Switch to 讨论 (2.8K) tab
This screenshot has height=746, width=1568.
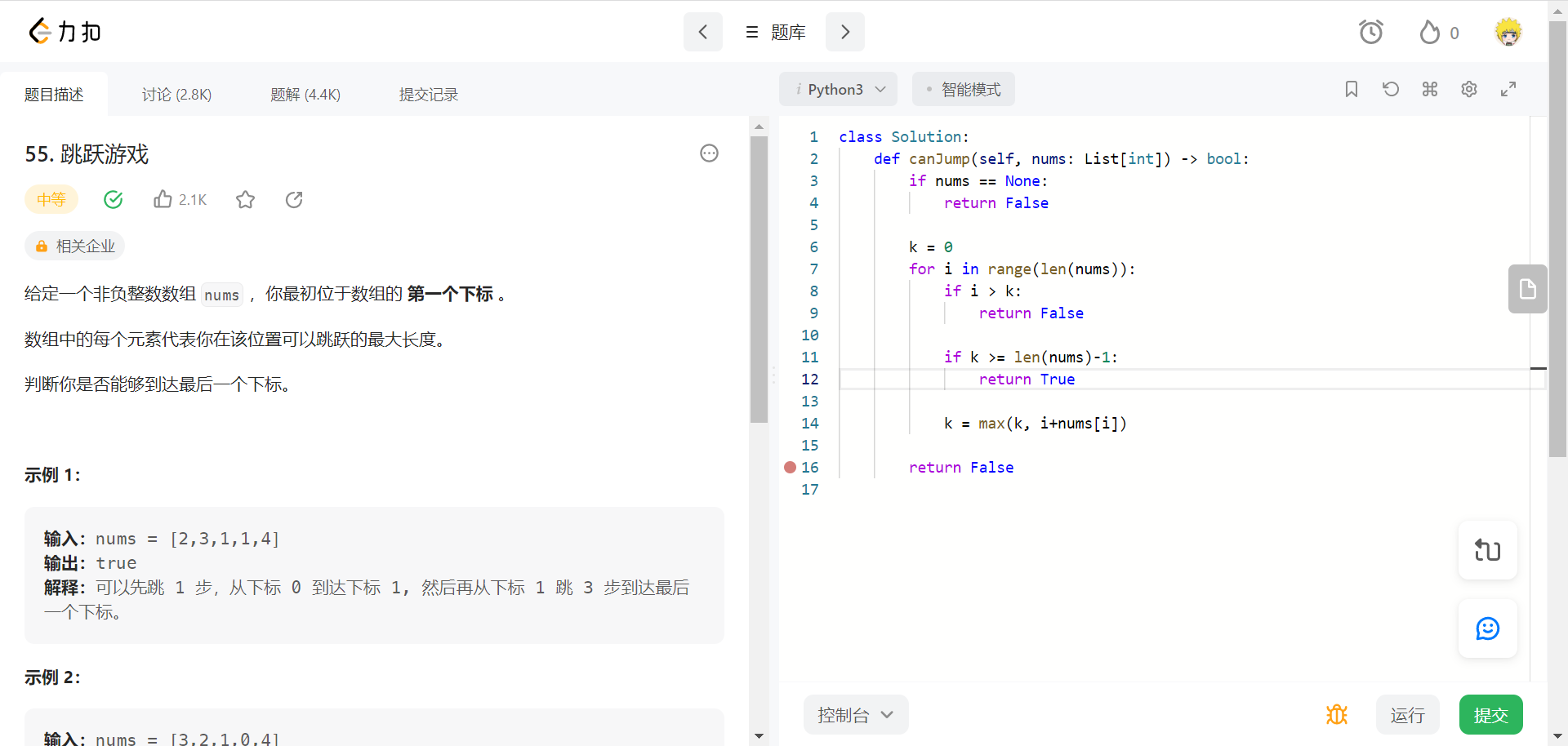click(176, 95)
